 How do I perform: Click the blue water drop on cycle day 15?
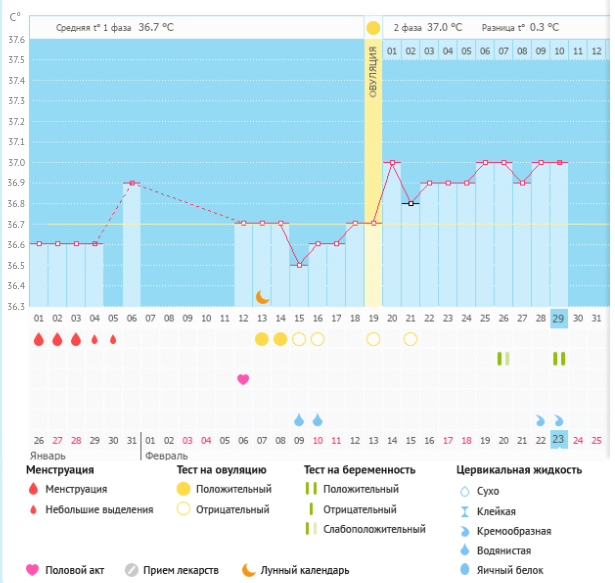299,419
